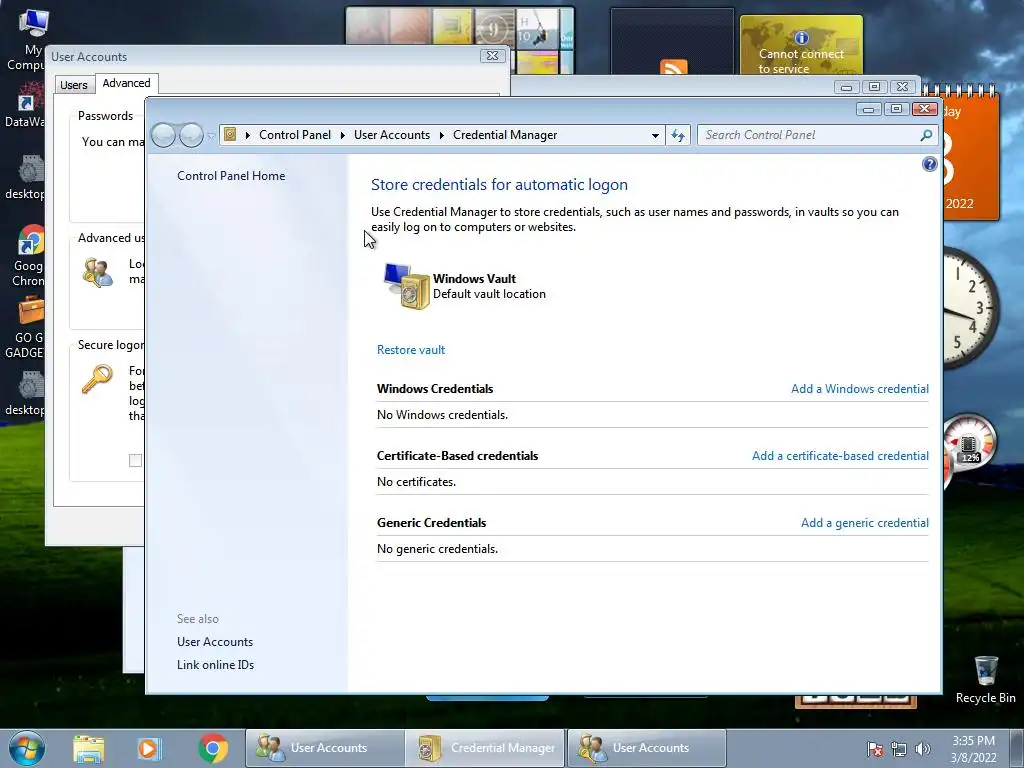Click the address bar refresh icon
The image size is (1024, 768).
click(678, 135)
